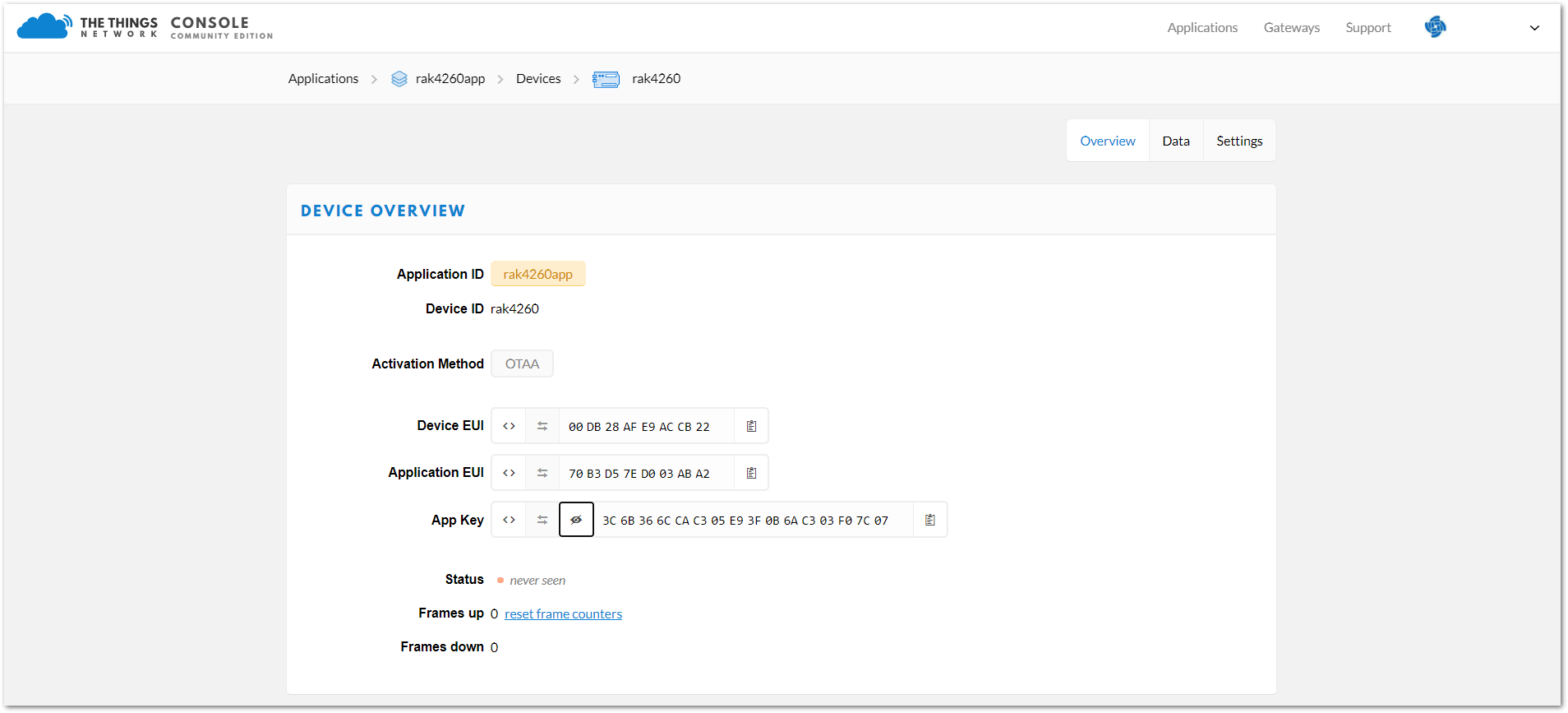Switch Device EUI byte order
The width and height of the screenshot is (1568, 713).
tap(542, 426)
